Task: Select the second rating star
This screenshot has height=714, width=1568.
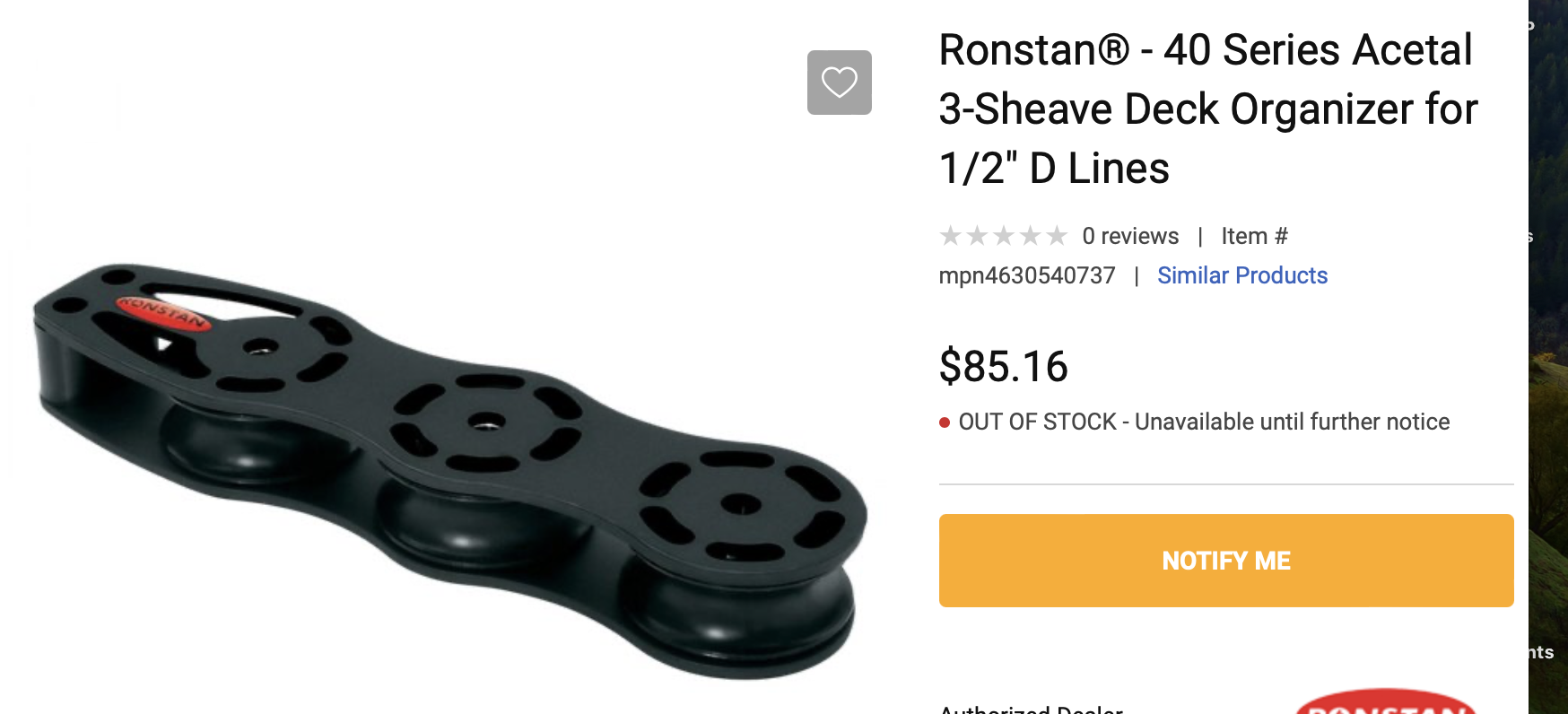Action: point(977,236)
